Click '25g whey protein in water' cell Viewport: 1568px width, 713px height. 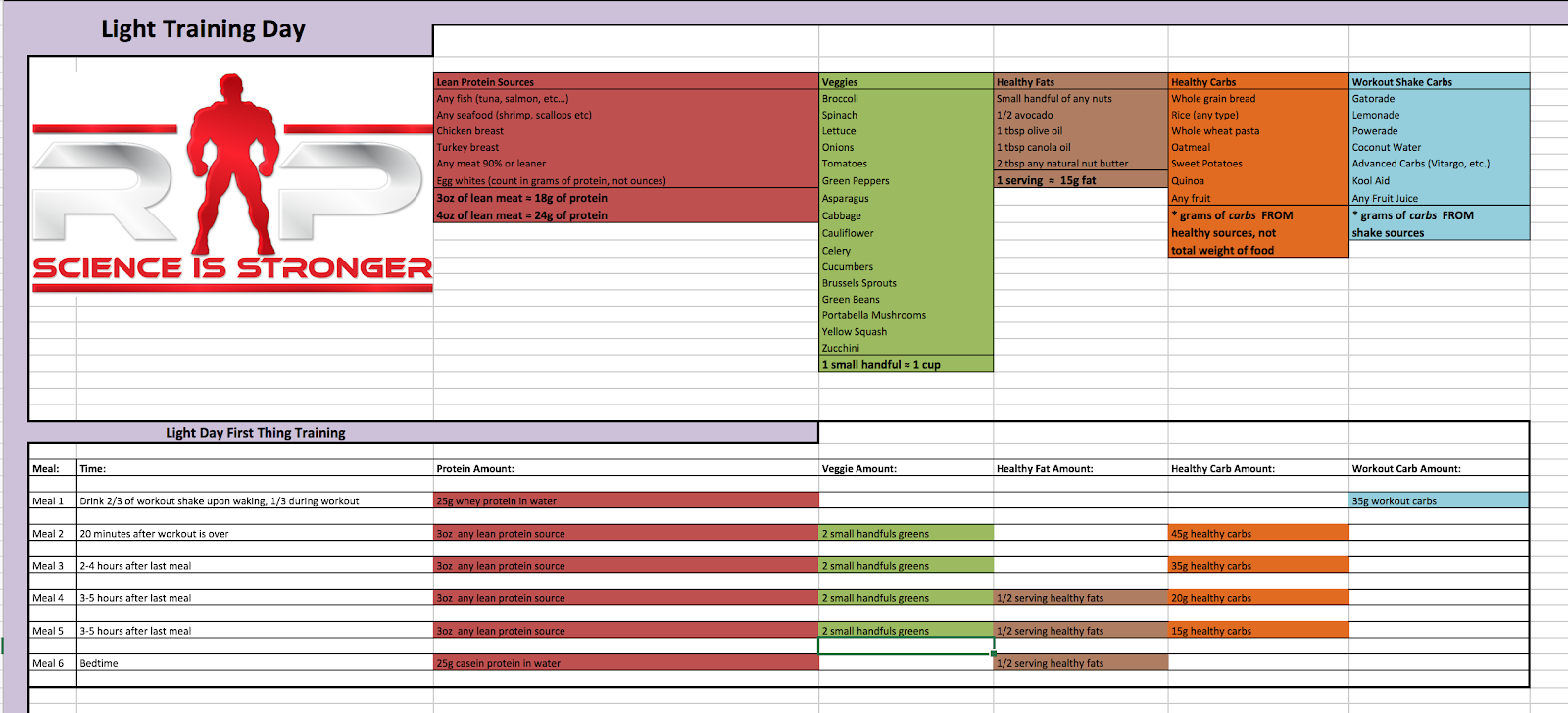(626, 500)
